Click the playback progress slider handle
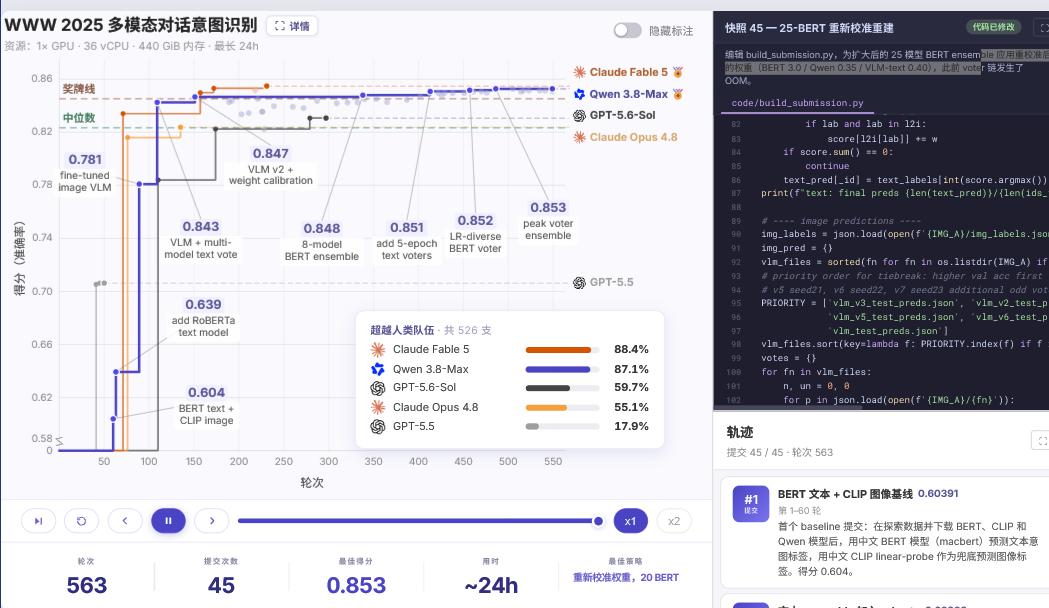Image resolution: width=1049 pixels, height=608 pixels. click(598, 521)
